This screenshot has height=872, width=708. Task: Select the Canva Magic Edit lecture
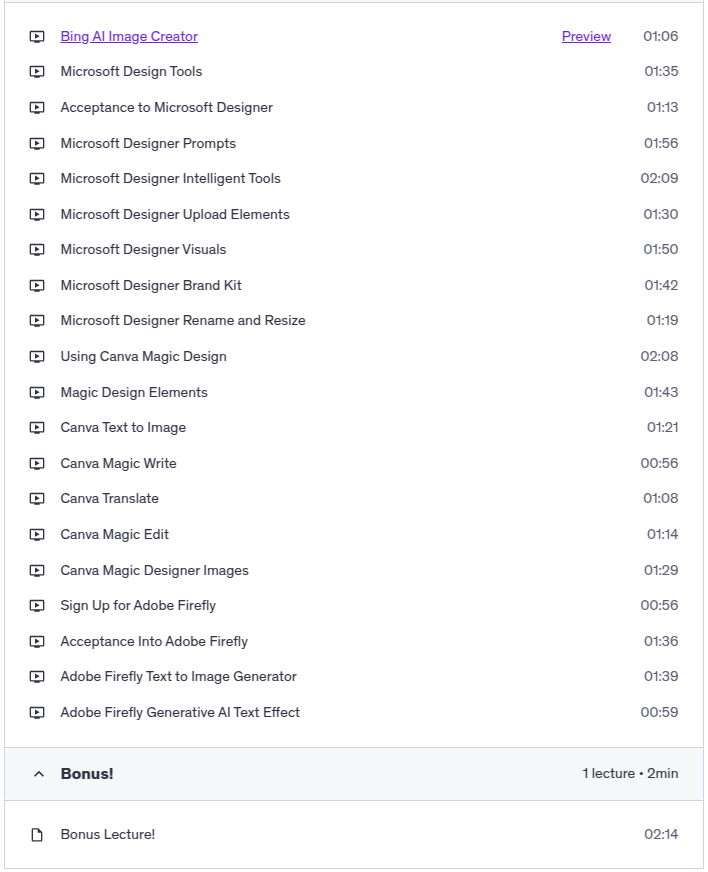click(115, 535)
